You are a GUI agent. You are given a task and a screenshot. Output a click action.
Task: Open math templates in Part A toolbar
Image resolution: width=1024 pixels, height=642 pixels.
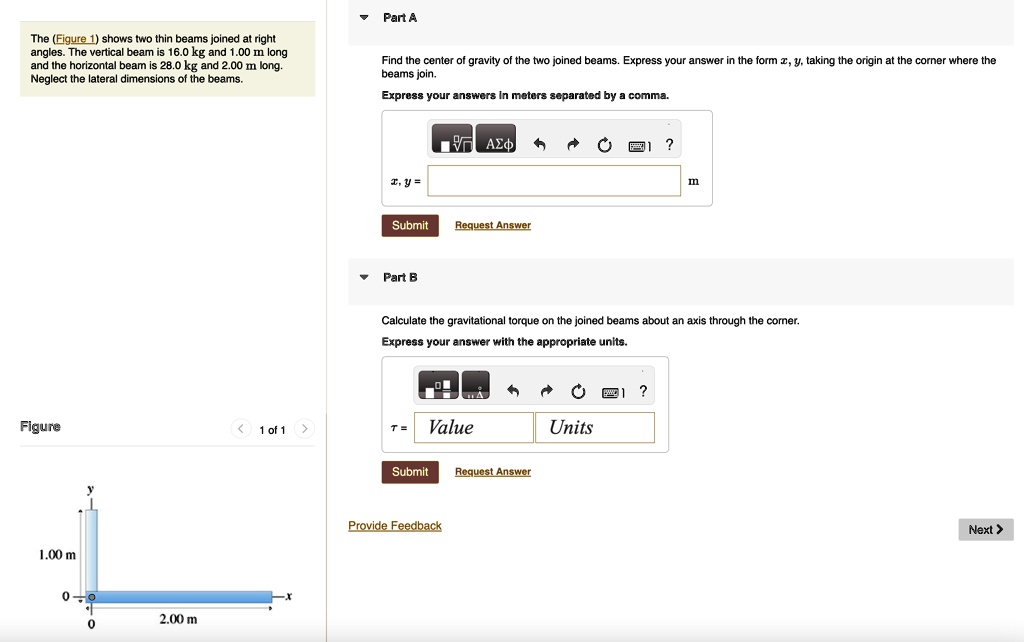(452, 144)
